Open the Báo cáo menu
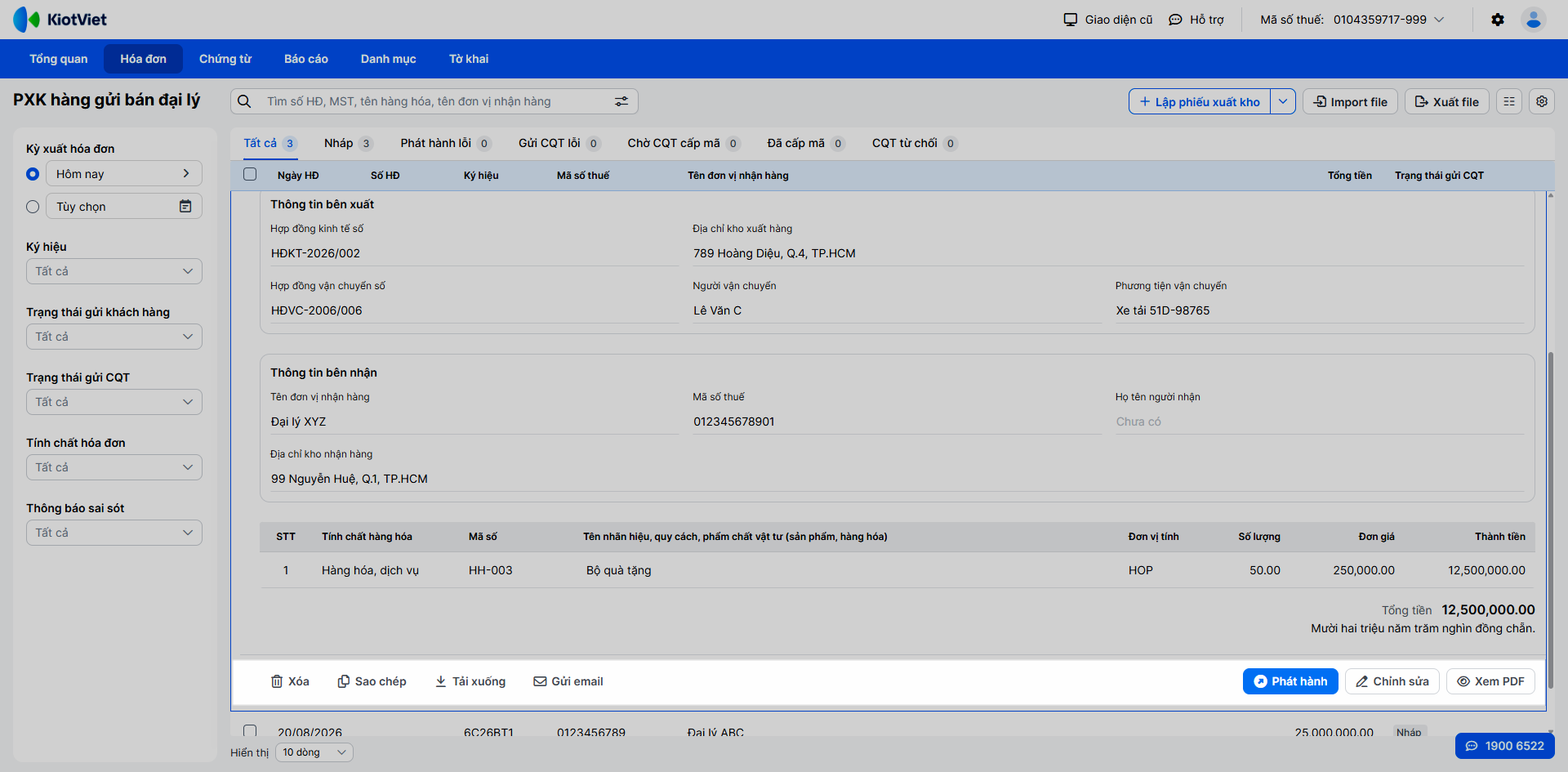Viewport: 1568px width, 772px height. click(306, 59)
